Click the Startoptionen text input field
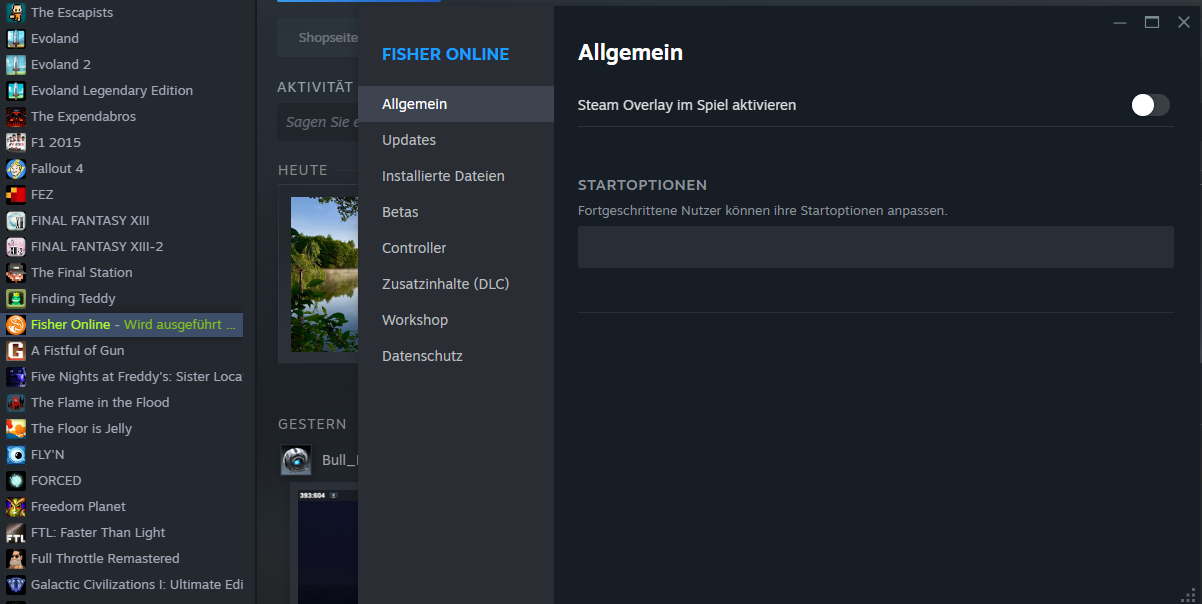The width and height of the screenshot is (1202, 604). 875,247
